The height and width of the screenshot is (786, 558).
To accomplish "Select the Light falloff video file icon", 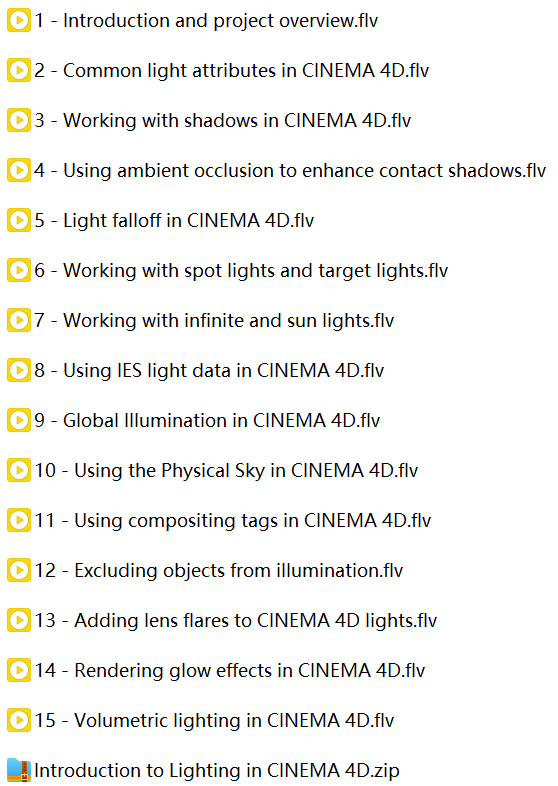I will (x=19, y=221).
